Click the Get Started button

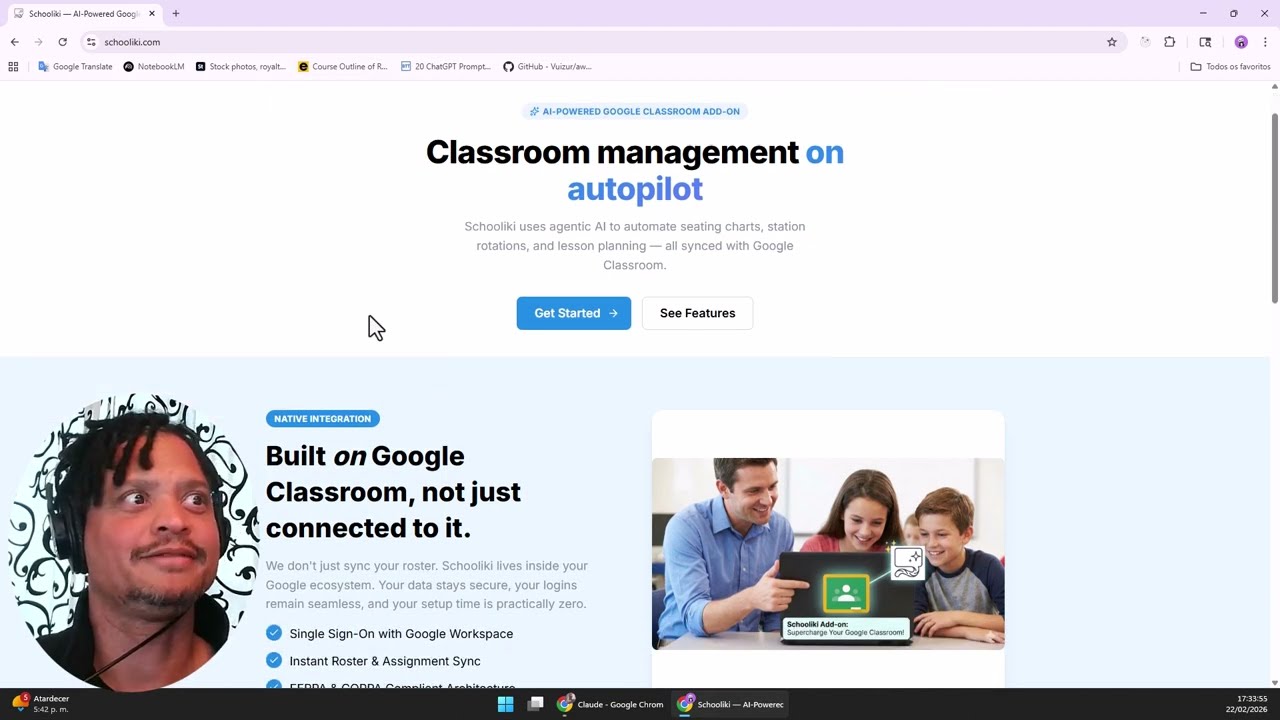click(x=574, y=313)
